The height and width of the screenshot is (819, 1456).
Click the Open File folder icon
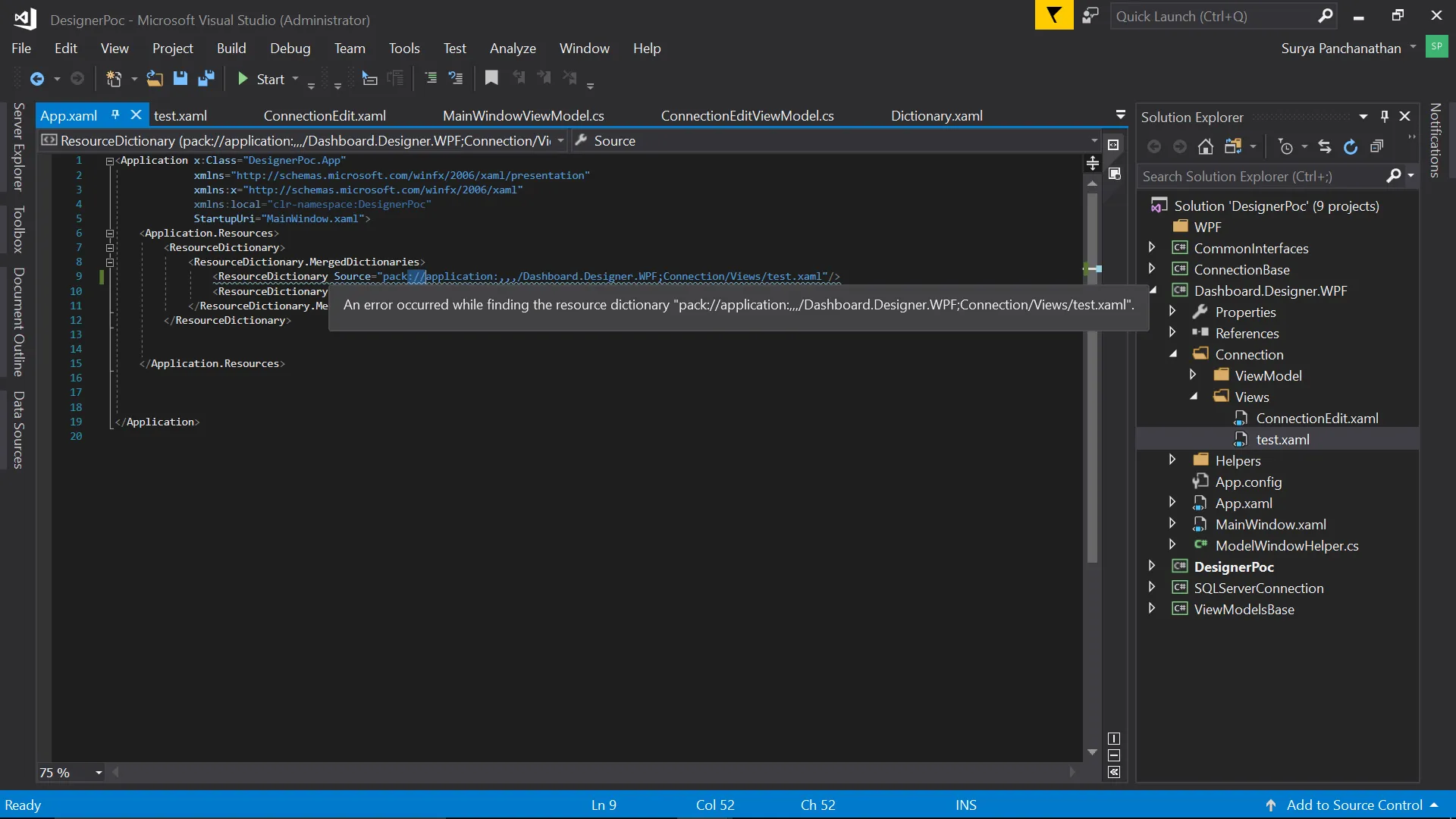click(155, 79)
